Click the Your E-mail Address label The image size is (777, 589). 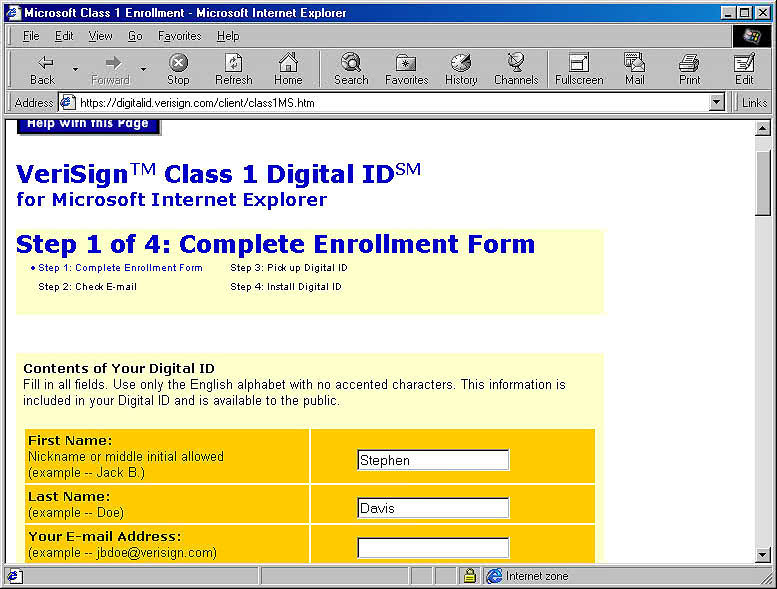[105, 536]
